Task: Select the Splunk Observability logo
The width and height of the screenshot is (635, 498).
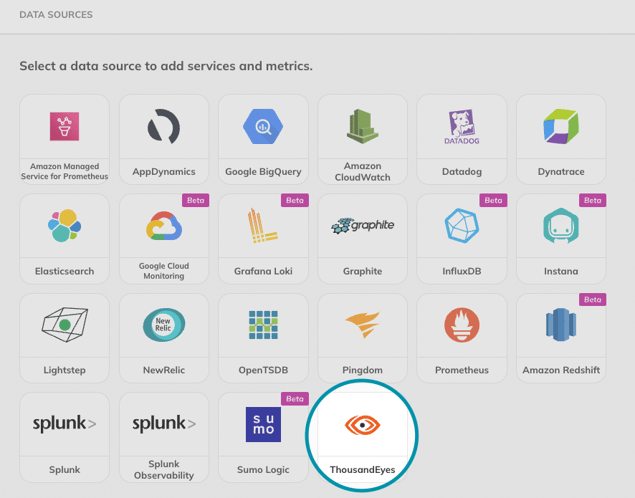Action: (164, 424)
